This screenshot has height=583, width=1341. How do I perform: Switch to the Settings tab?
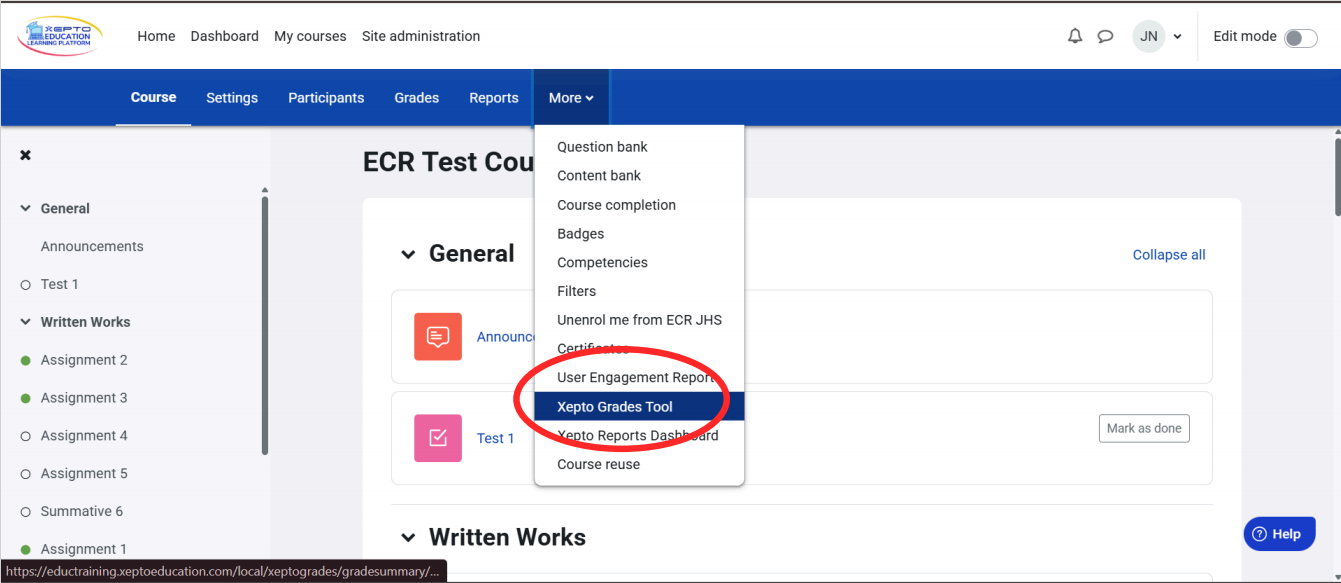click(232, 98)
